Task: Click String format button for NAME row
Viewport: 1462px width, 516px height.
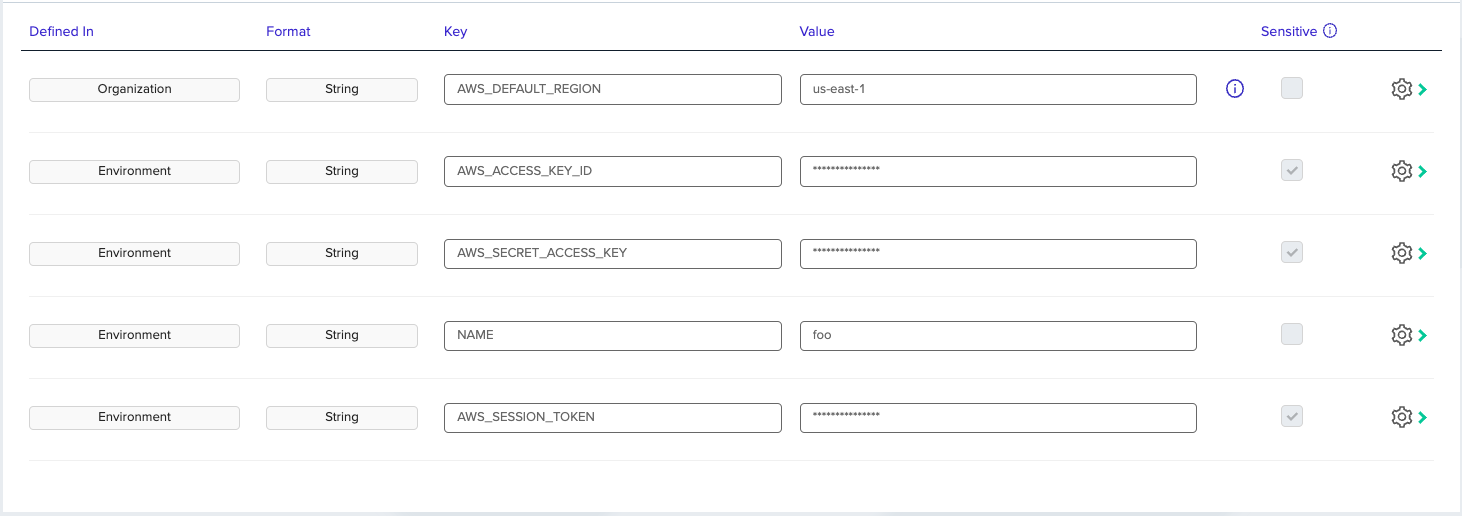Action: tap(341, 335)
